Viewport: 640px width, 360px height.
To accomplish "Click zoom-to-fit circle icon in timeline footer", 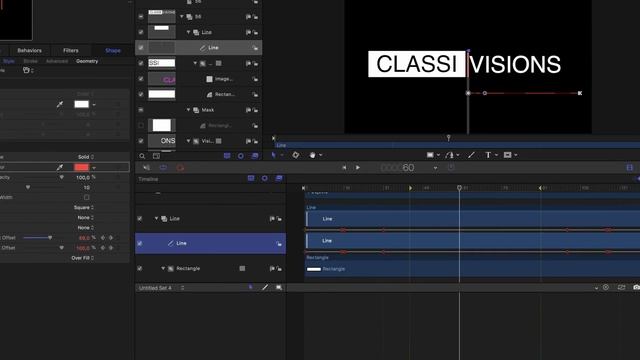I will [606, 288].
